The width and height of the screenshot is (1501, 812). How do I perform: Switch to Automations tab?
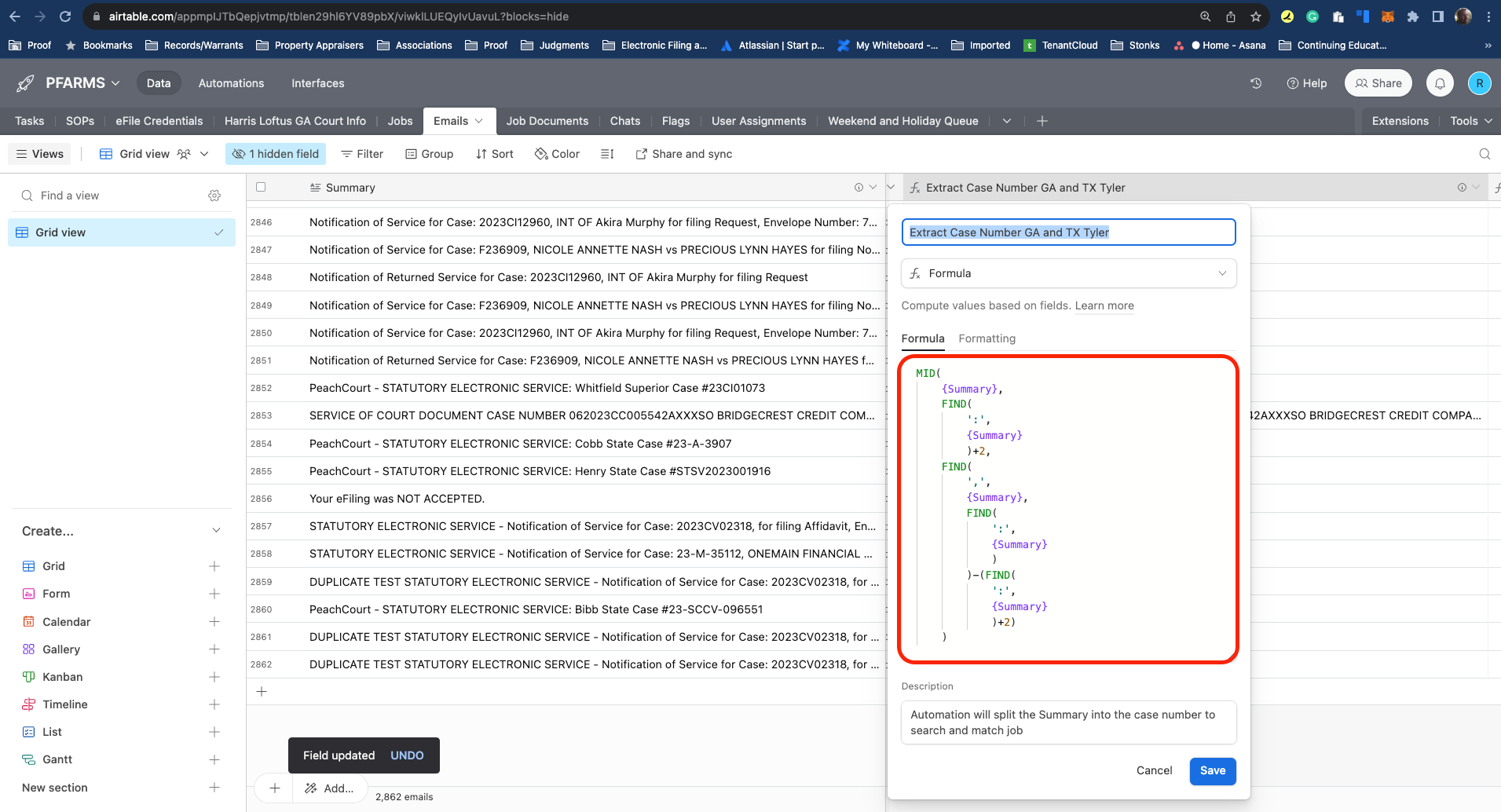point(231,83)
